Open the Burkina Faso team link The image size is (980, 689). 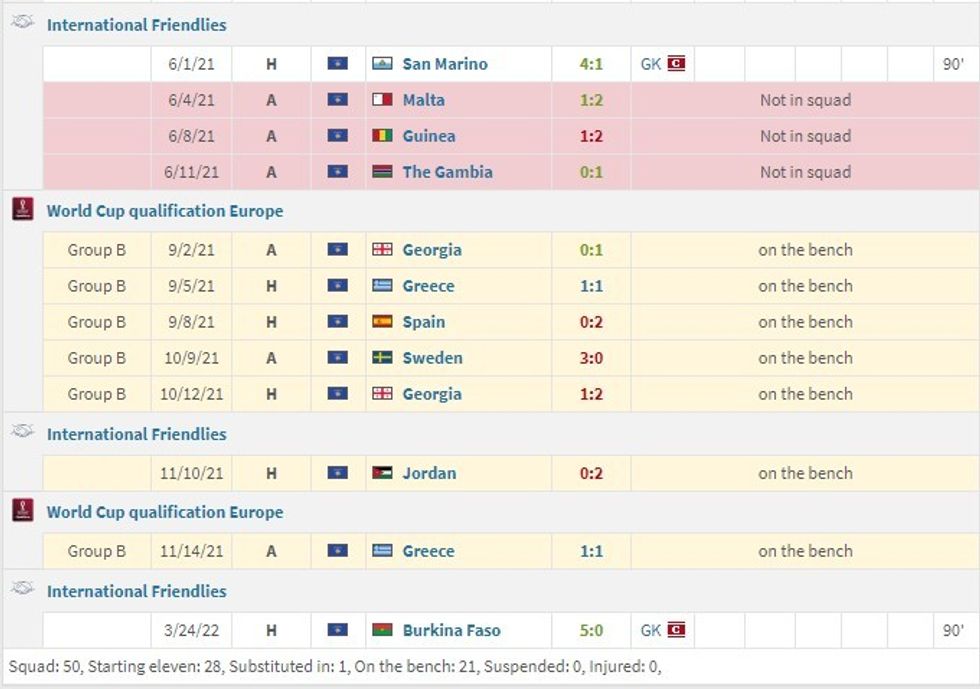click(451, 630)
